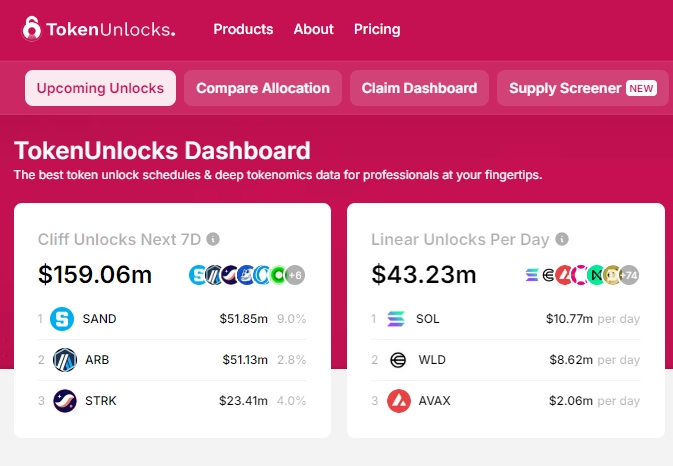Click the 2.8% ARB percentage
Viewport: 673px width, 466px height.
tap(291, 360)
